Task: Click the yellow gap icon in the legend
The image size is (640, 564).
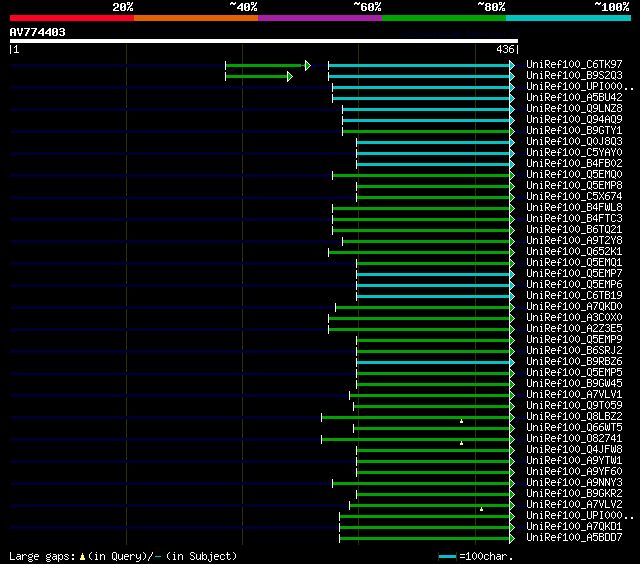Action: (82, 556)
